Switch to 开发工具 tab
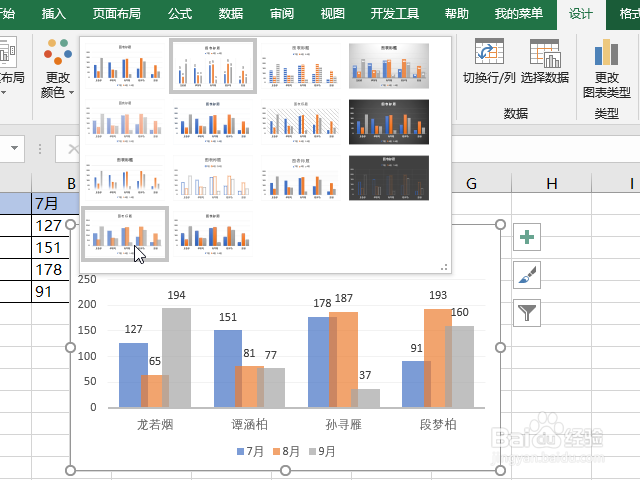The height and width of the screenshot is (480, 640). pyautogui.click(x=395, y=14)
